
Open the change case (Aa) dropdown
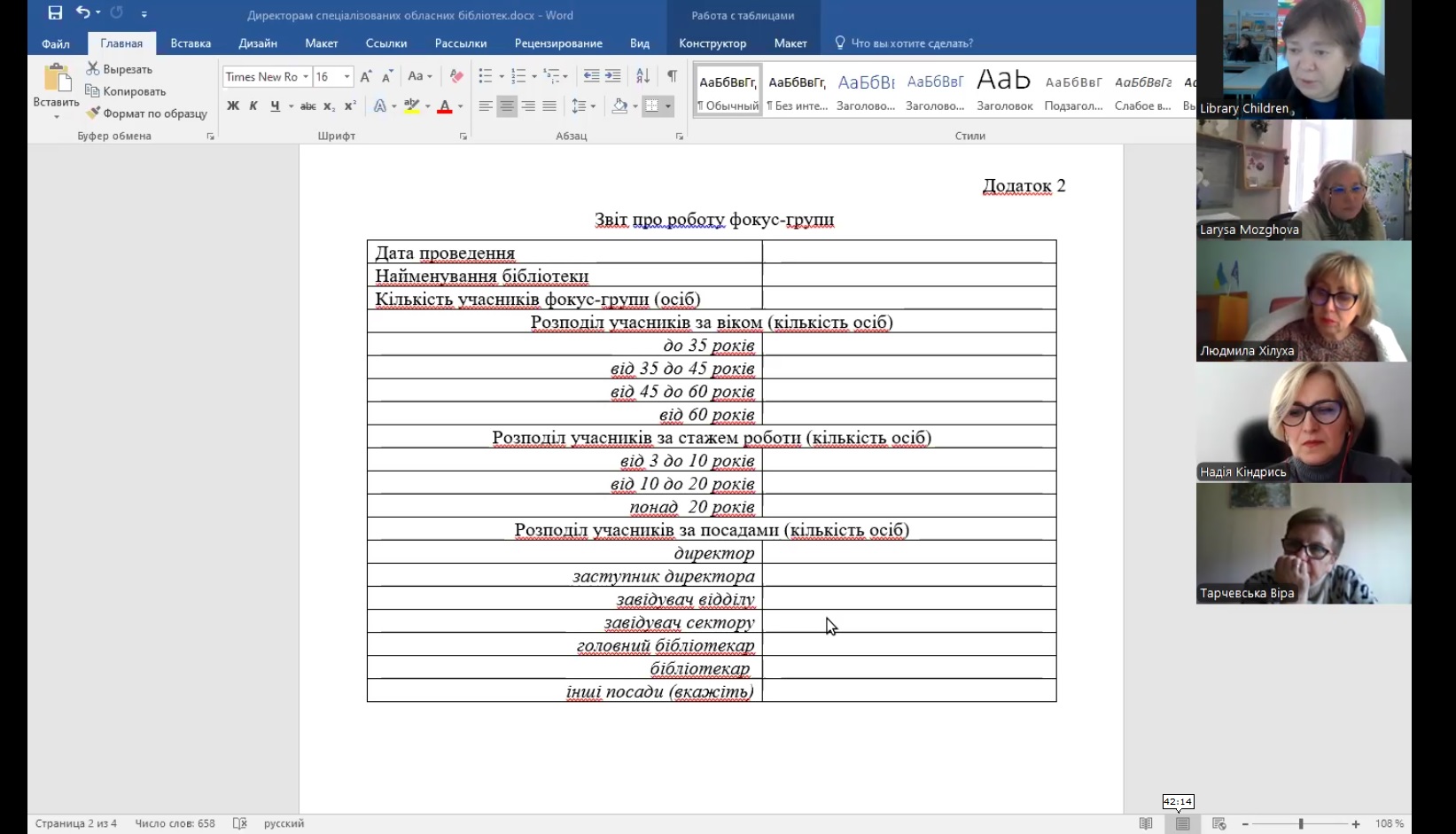tap(419, 76)
